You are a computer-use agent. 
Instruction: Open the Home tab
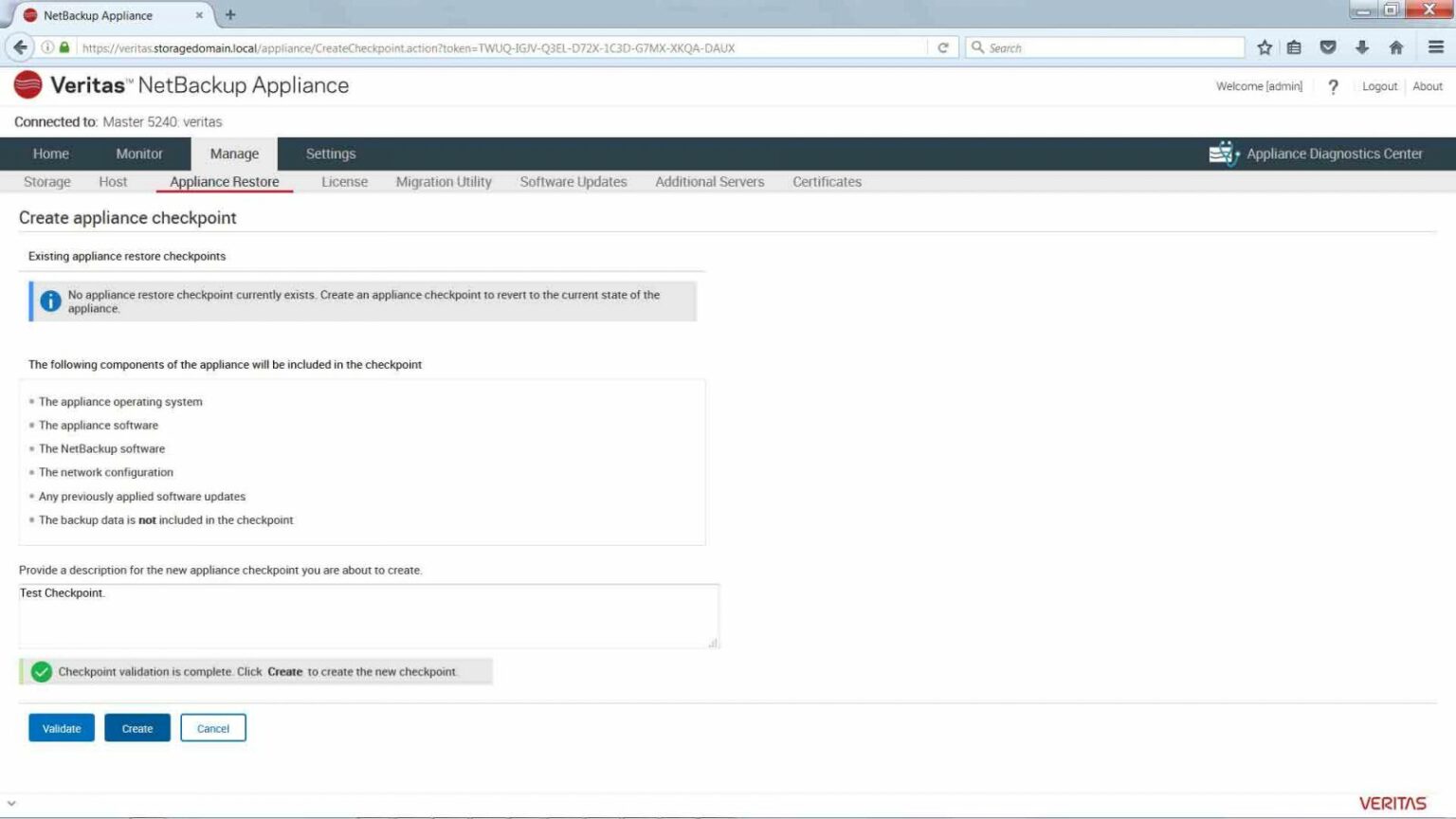tap(51, 154)
